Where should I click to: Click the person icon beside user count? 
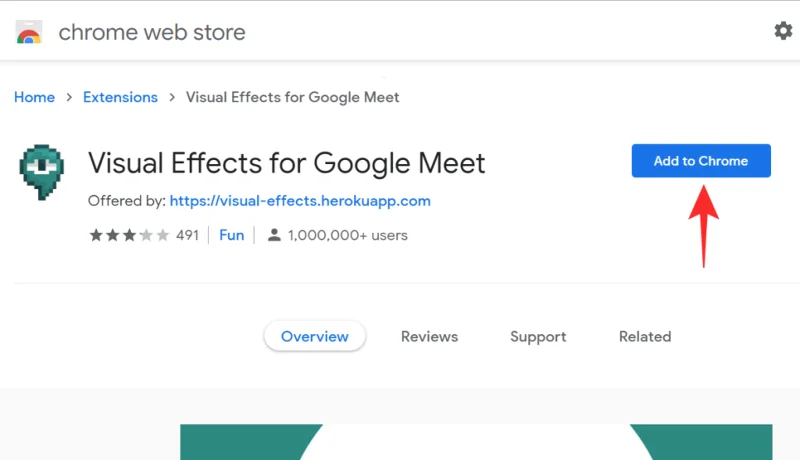click(273, 236)
